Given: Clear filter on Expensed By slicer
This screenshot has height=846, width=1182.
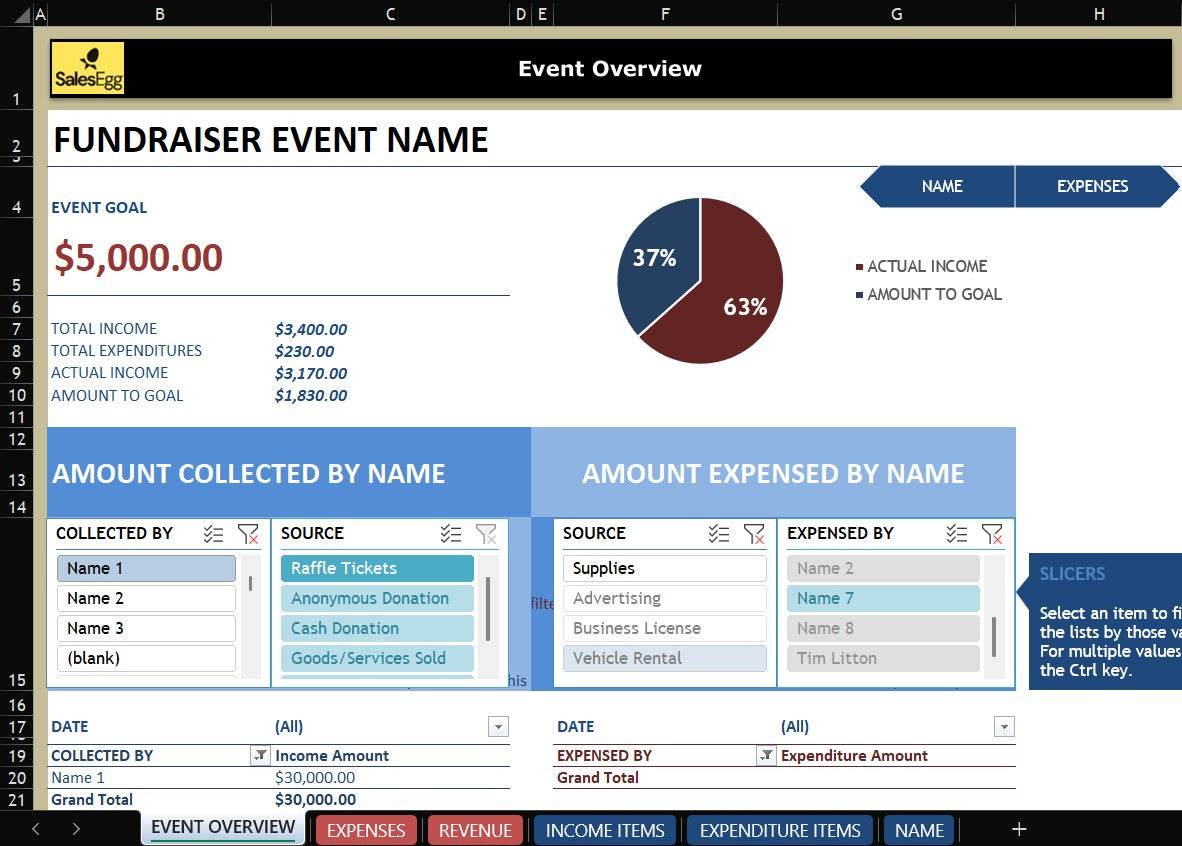Looking at the screenshot, I should [x=992, y=534].
